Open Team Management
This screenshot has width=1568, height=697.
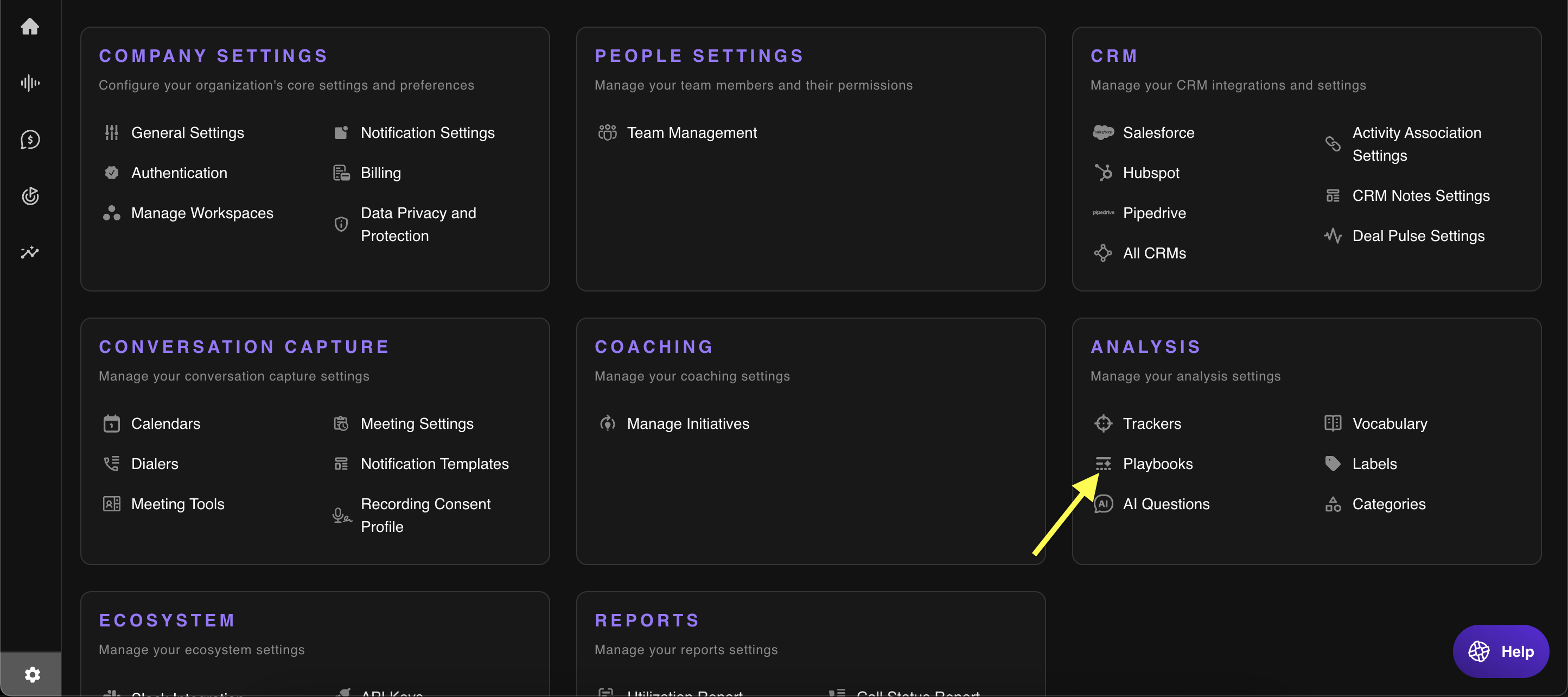point(691,133)
